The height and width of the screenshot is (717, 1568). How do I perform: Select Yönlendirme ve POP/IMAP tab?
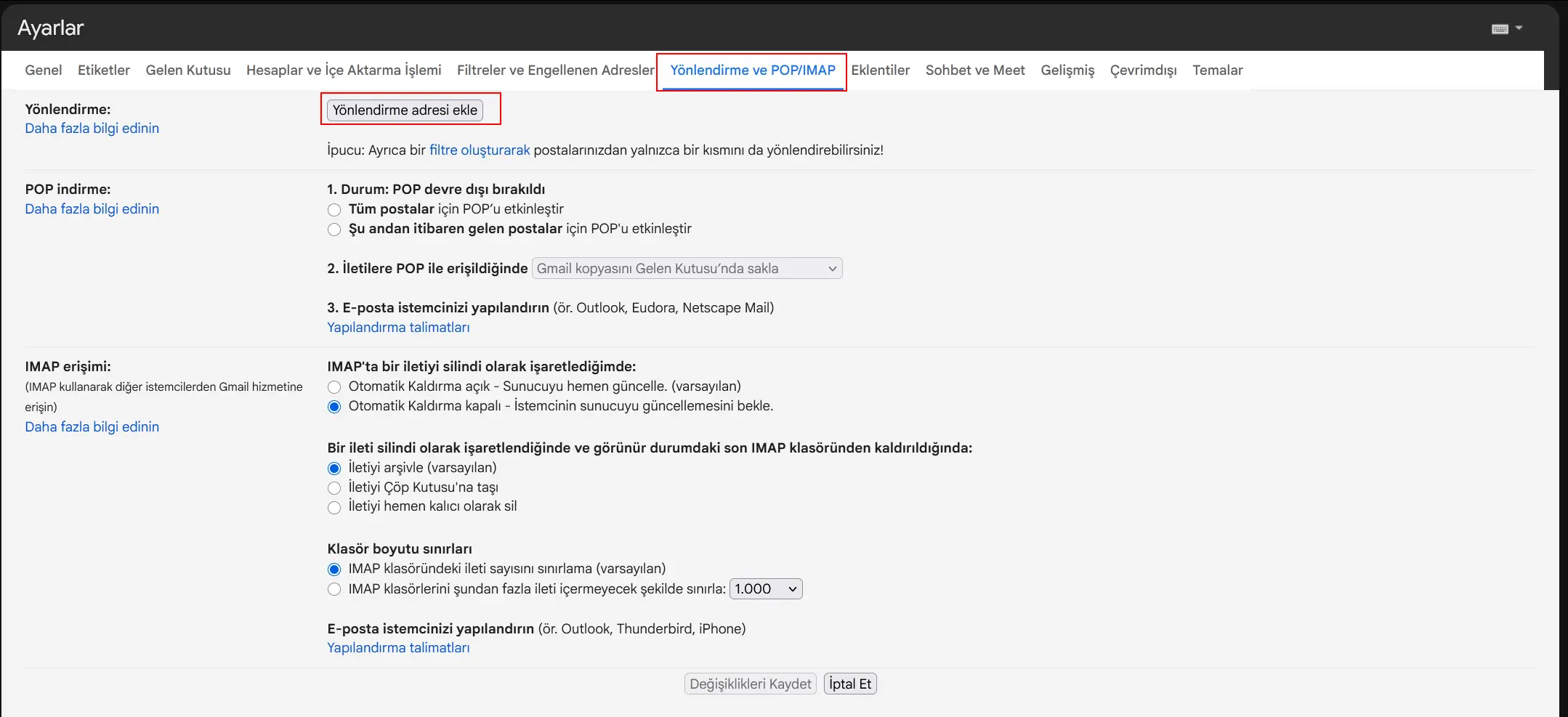click(753, 70)
